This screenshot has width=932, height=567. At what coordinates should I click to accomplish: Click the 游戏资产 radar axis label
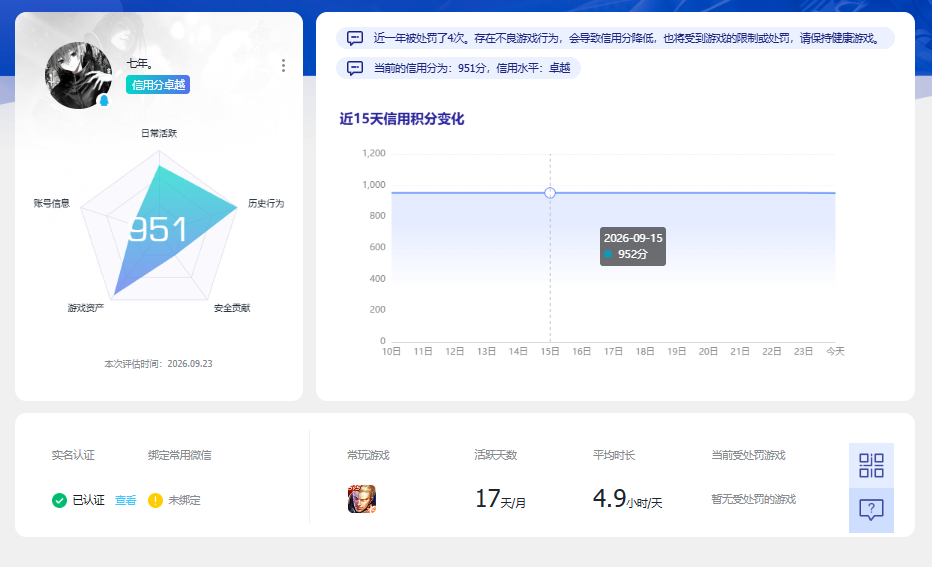(x=86, y=308)
